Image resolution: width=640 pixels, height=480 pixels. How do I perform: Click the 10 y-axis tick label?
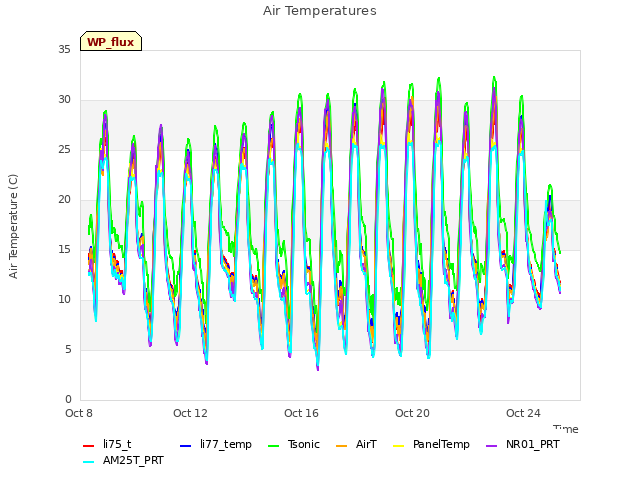pyautogui.click(x=64, y=299)
